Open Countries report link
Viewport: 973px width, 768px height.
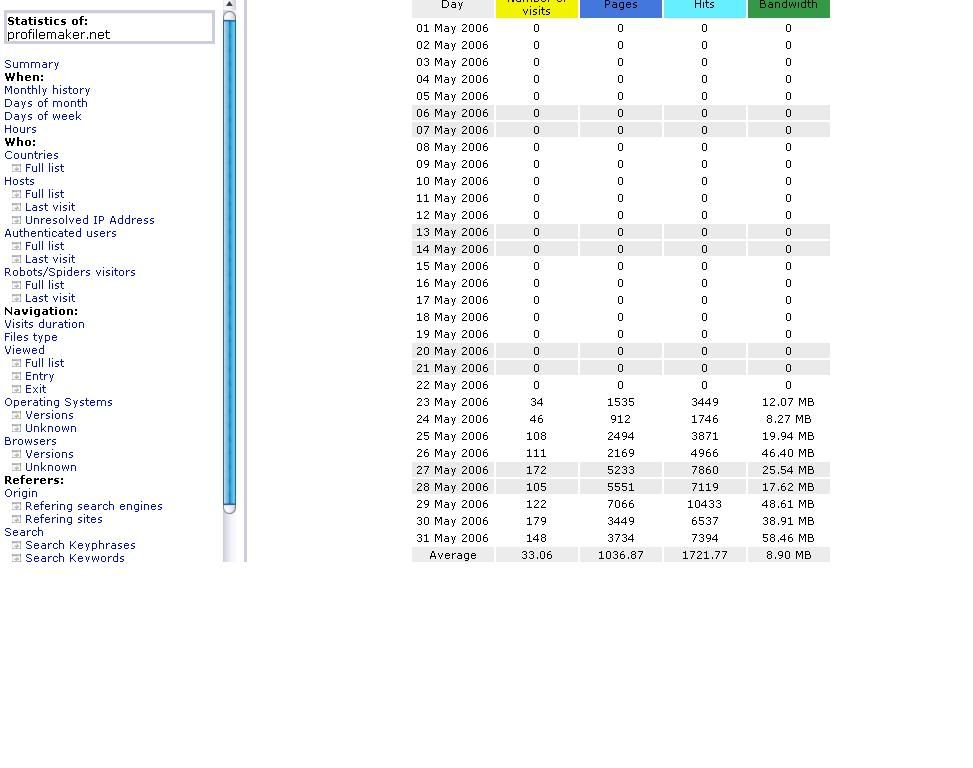click(x=31, y=155)
